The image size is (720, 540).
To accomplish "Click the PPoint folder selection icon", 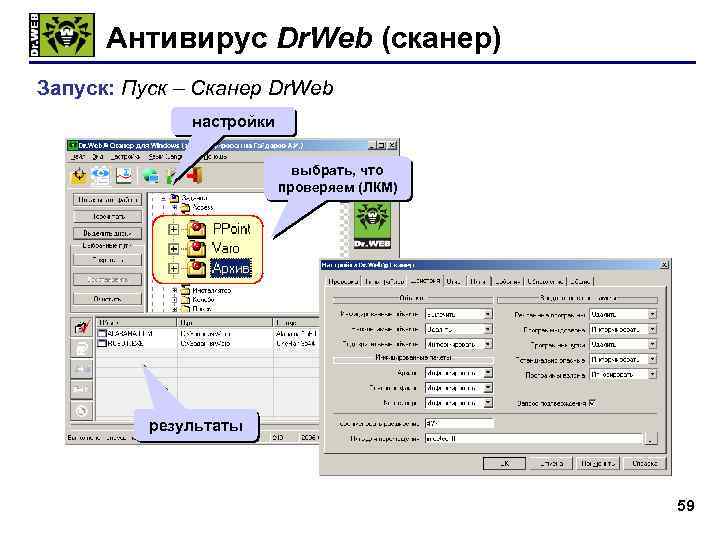I will 196,229.
